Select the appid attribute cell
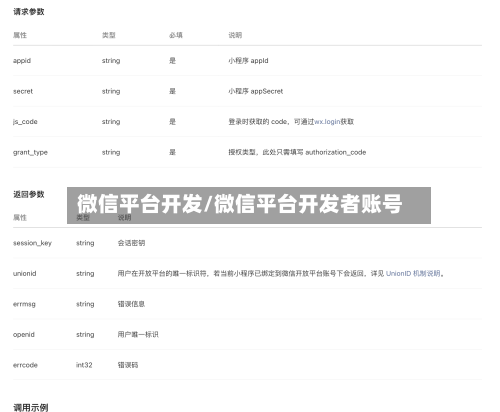Viewport: 500px width, 412px height. (22, 61)
